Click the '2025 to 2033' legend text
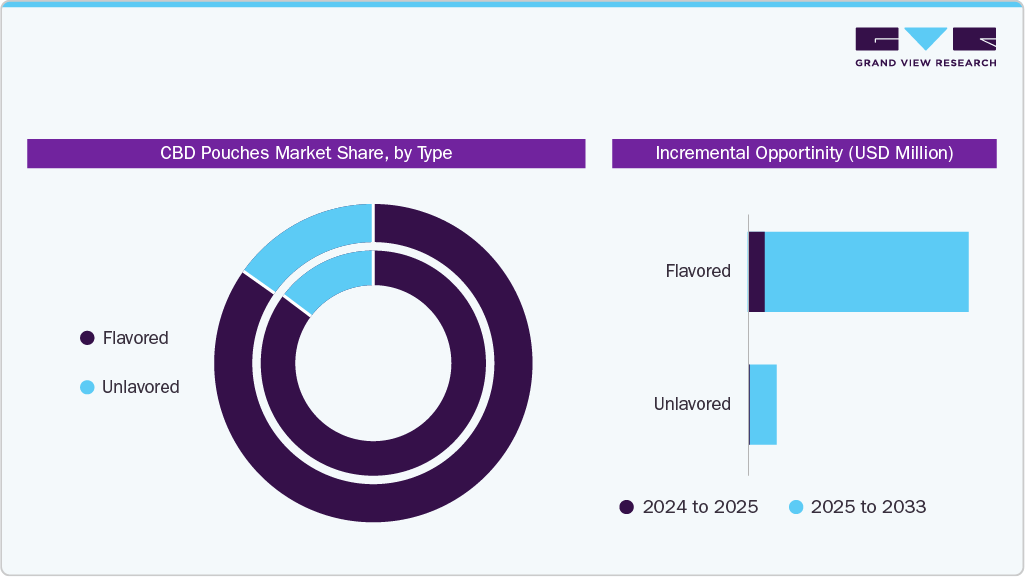 tap(868, 507)
